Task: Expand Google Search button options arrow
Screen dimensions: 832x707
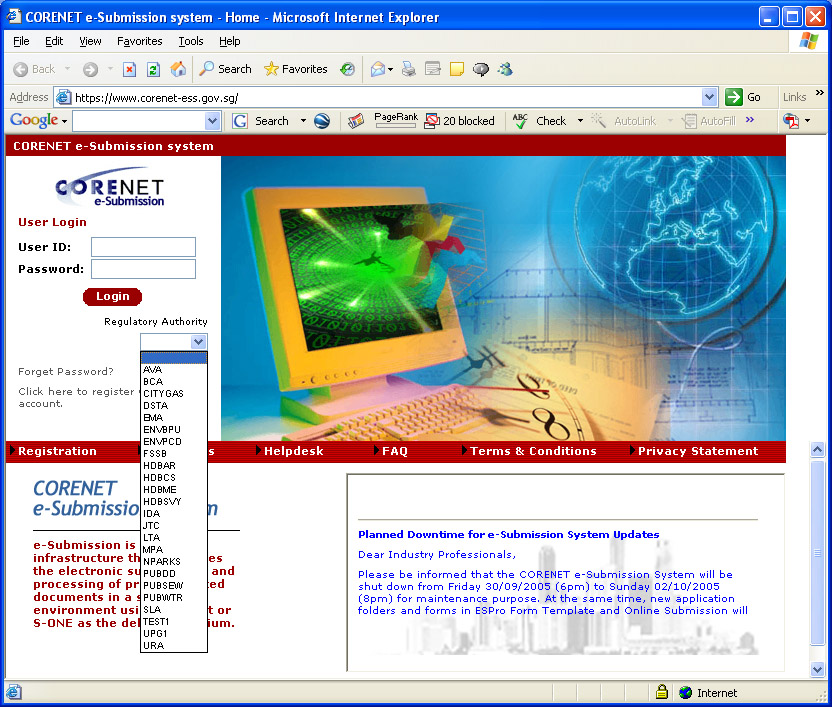Action: 304,121
